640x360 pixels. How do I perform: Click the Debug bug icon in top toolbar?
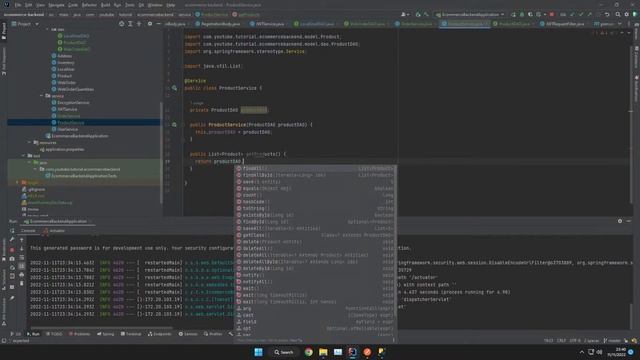pyautogui.click(x=522, y=14)
